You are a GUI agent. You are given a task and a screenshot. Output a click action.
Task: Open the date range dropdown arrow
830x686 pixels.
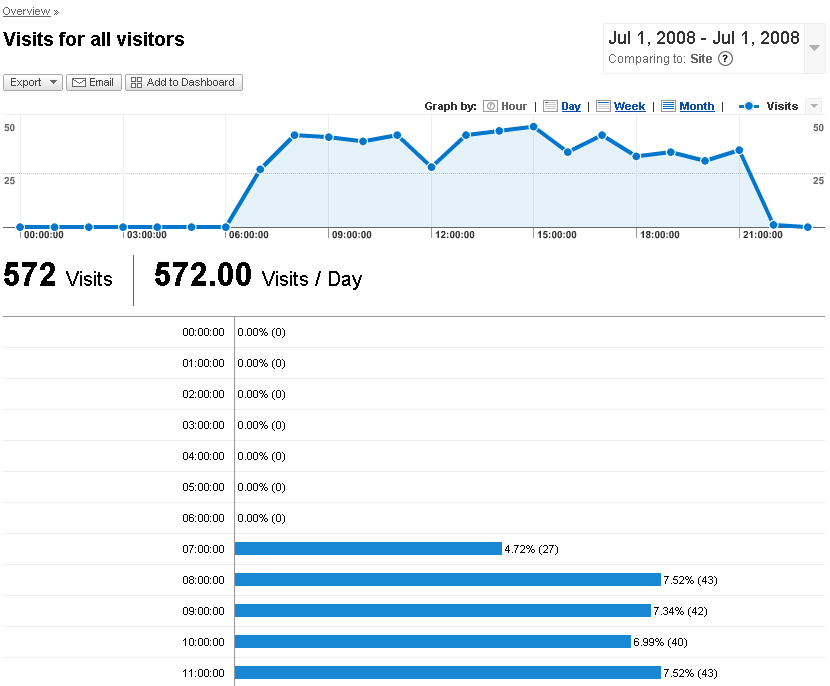click(x=815, y=48)
